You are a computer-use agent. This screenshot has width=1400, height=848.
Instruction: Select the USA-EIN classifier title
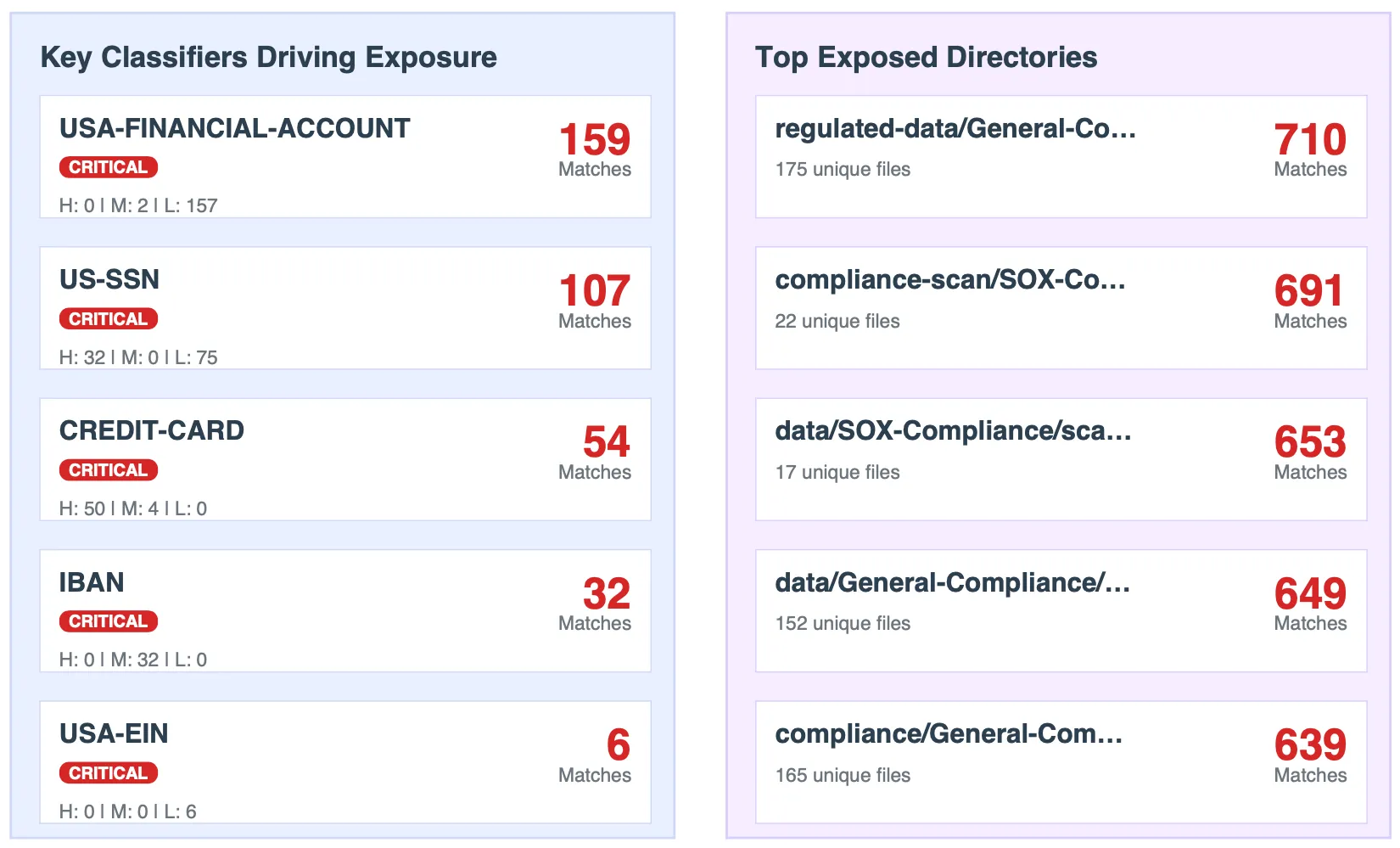click(x=114, y=733)
